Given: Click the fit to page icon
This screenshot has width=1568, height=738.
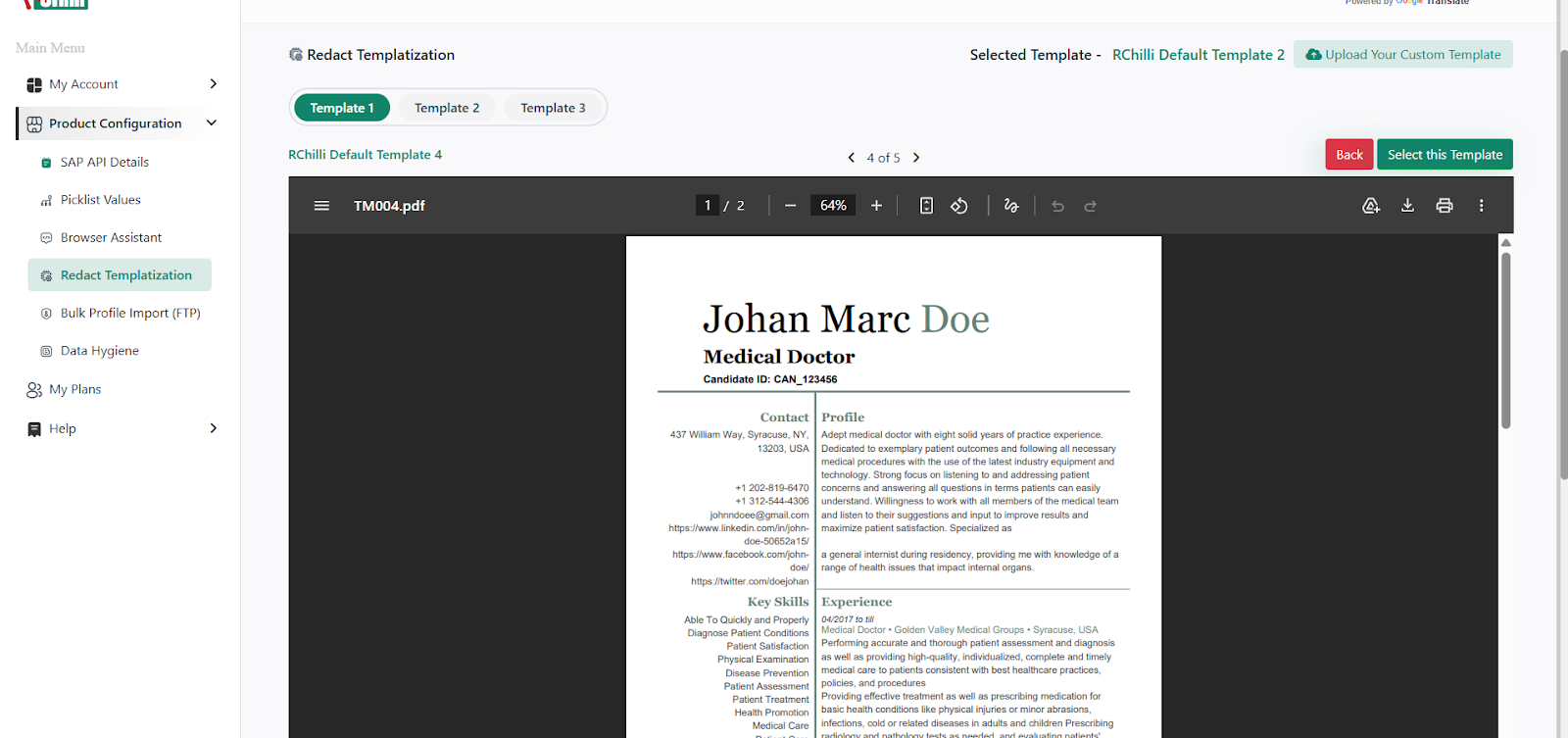Looking at the screenshot, I should 926,206.
